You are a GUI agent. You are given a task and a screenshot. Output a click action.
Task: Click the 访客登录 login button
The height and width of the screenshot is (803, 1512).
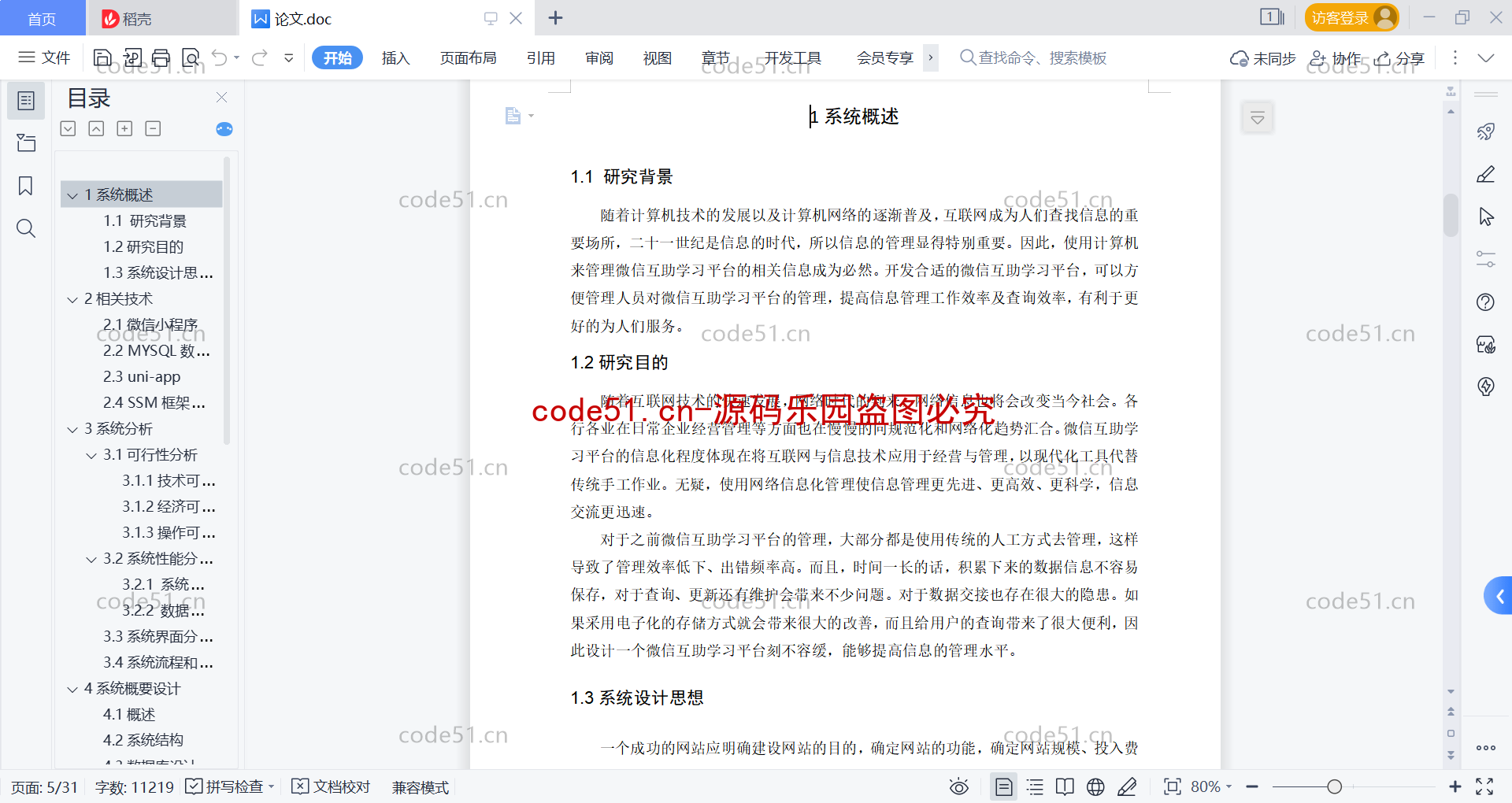coord(1351,17)
